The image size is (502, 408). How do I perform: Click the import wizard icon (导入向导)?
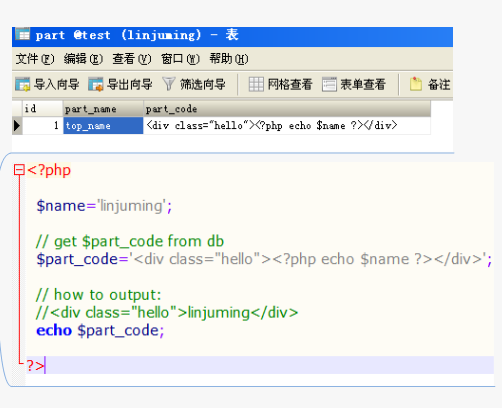[x=22, y=84]
